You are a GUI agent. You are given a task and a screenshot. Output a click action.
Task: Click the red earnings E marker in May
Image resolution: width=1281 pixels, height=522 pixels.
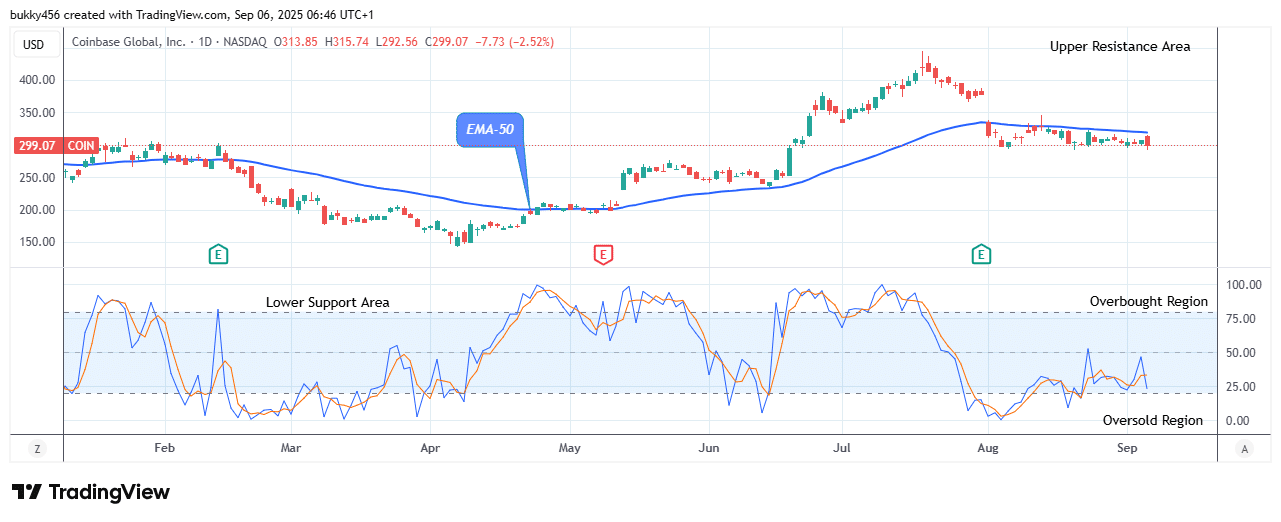603,255
